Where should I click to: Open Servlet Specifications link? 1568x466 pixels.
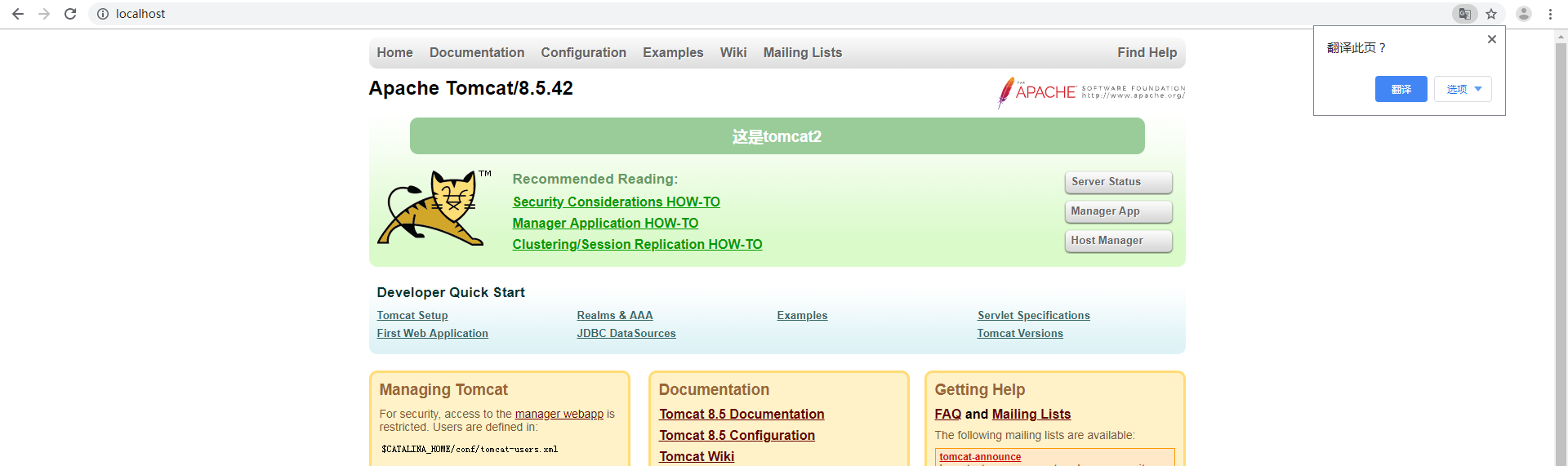1034,315
